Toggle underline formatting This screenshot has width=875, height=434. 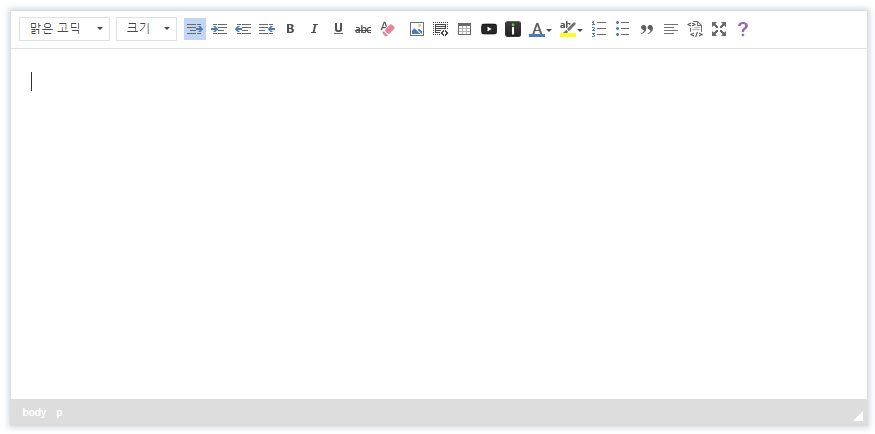click(338, 29)
